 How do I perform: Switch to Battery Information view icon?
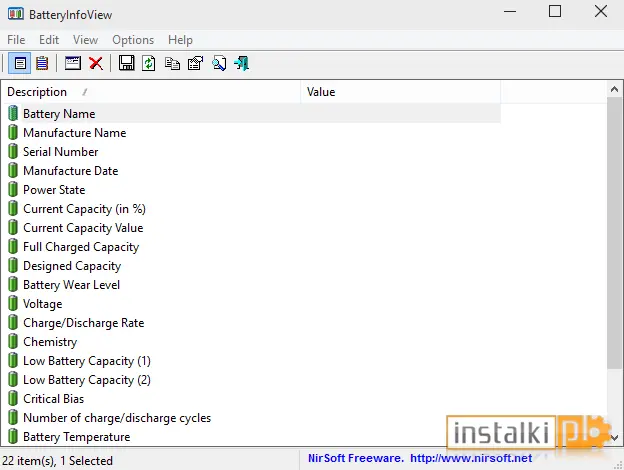pyautogui.click(x=20, y=63)
